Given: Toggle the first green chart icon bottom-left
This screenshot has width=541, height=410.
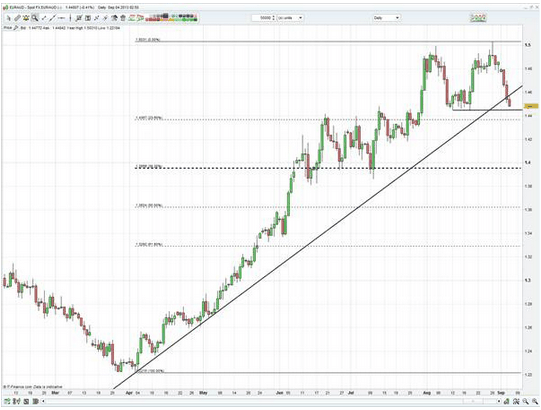Looking at the screenshot, I should (7, 401).
